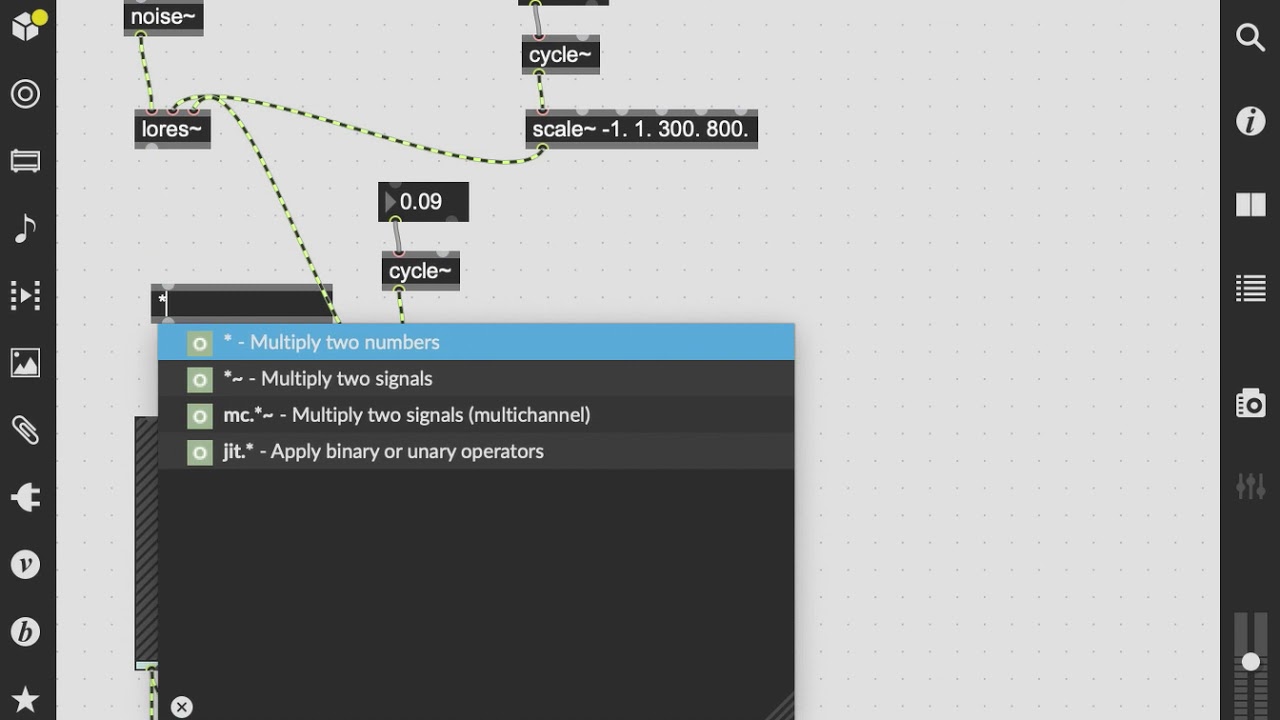The image size is (1280, 720).
Task: Open the Audio files note icon
Action: click(x=26, y=229)
